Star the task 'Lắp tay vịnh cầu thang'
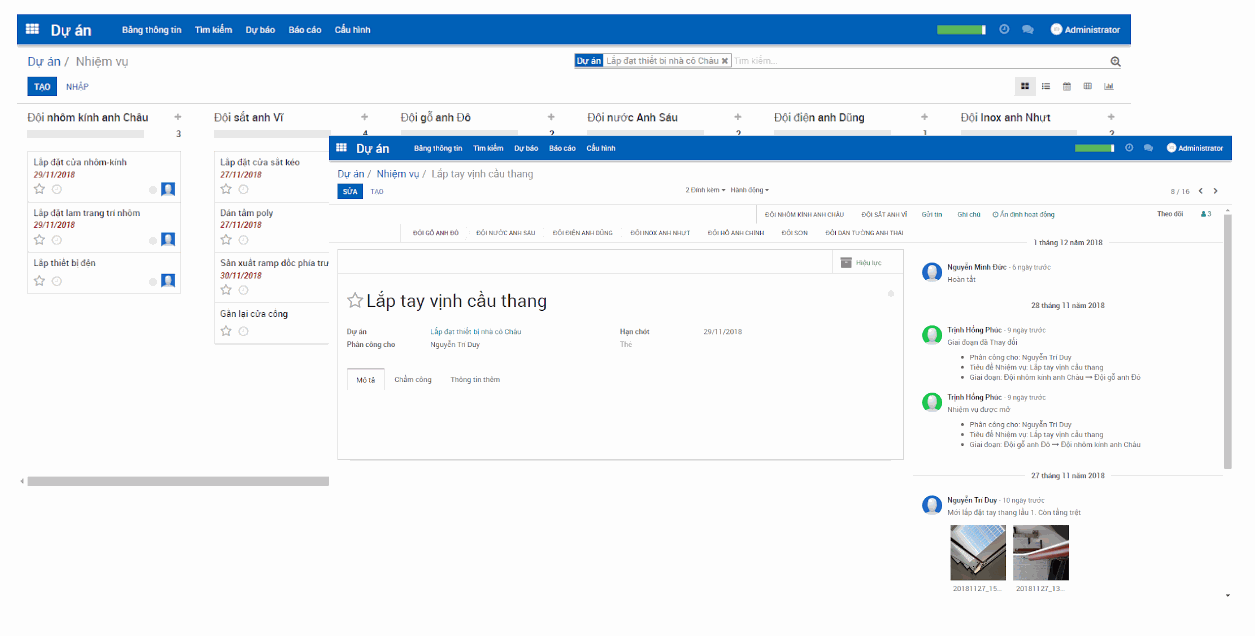This screenshot has width=1255, height=636. coord(356,300)
